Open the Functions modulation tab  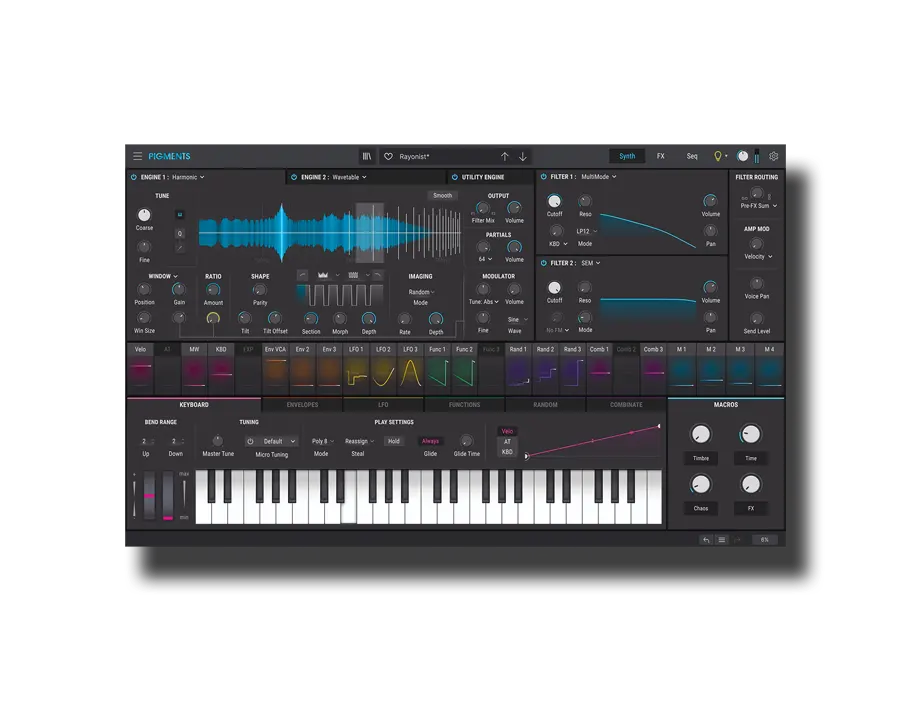[465, 405]
